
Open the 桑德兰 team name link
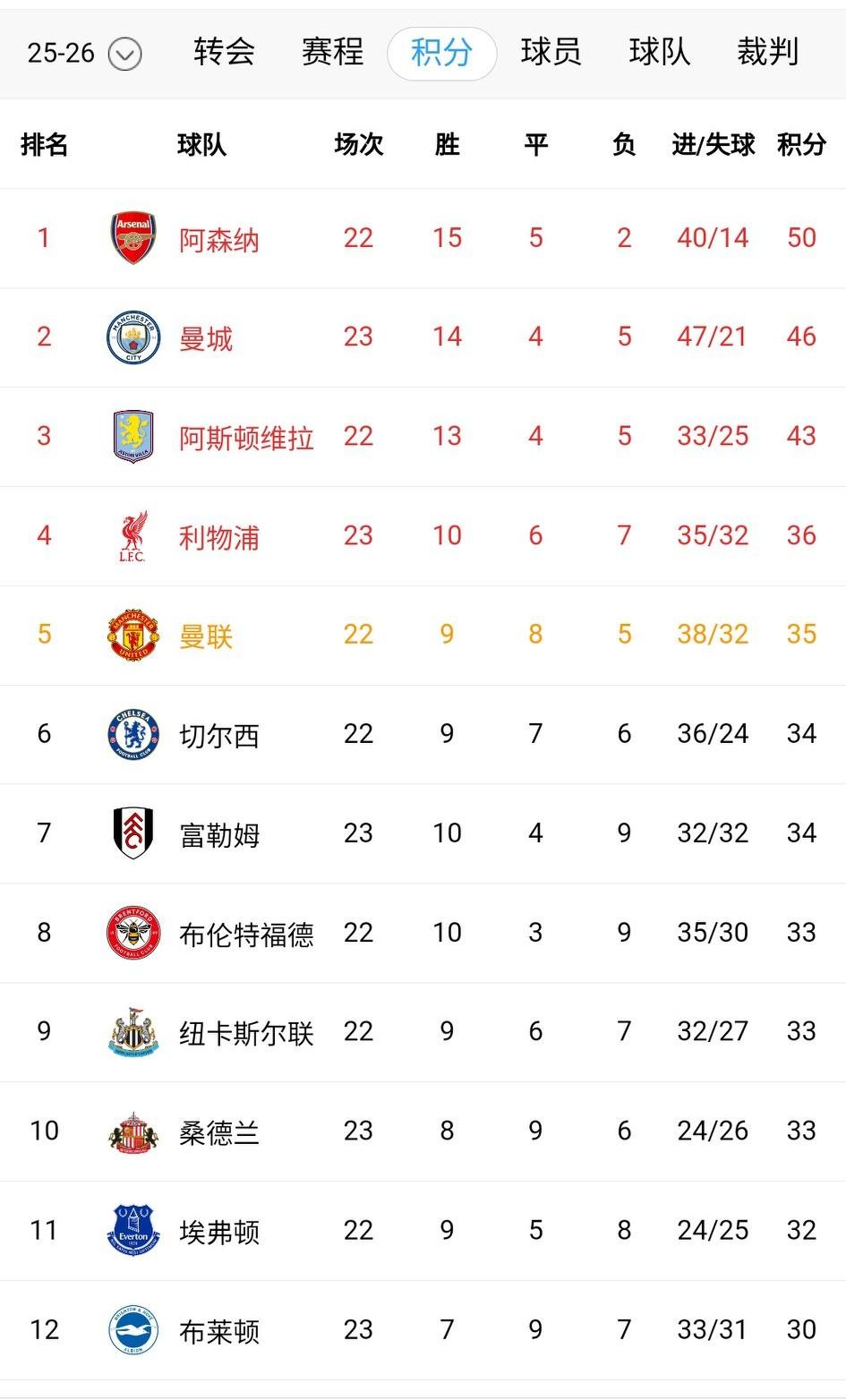[x=219, y=1132]
